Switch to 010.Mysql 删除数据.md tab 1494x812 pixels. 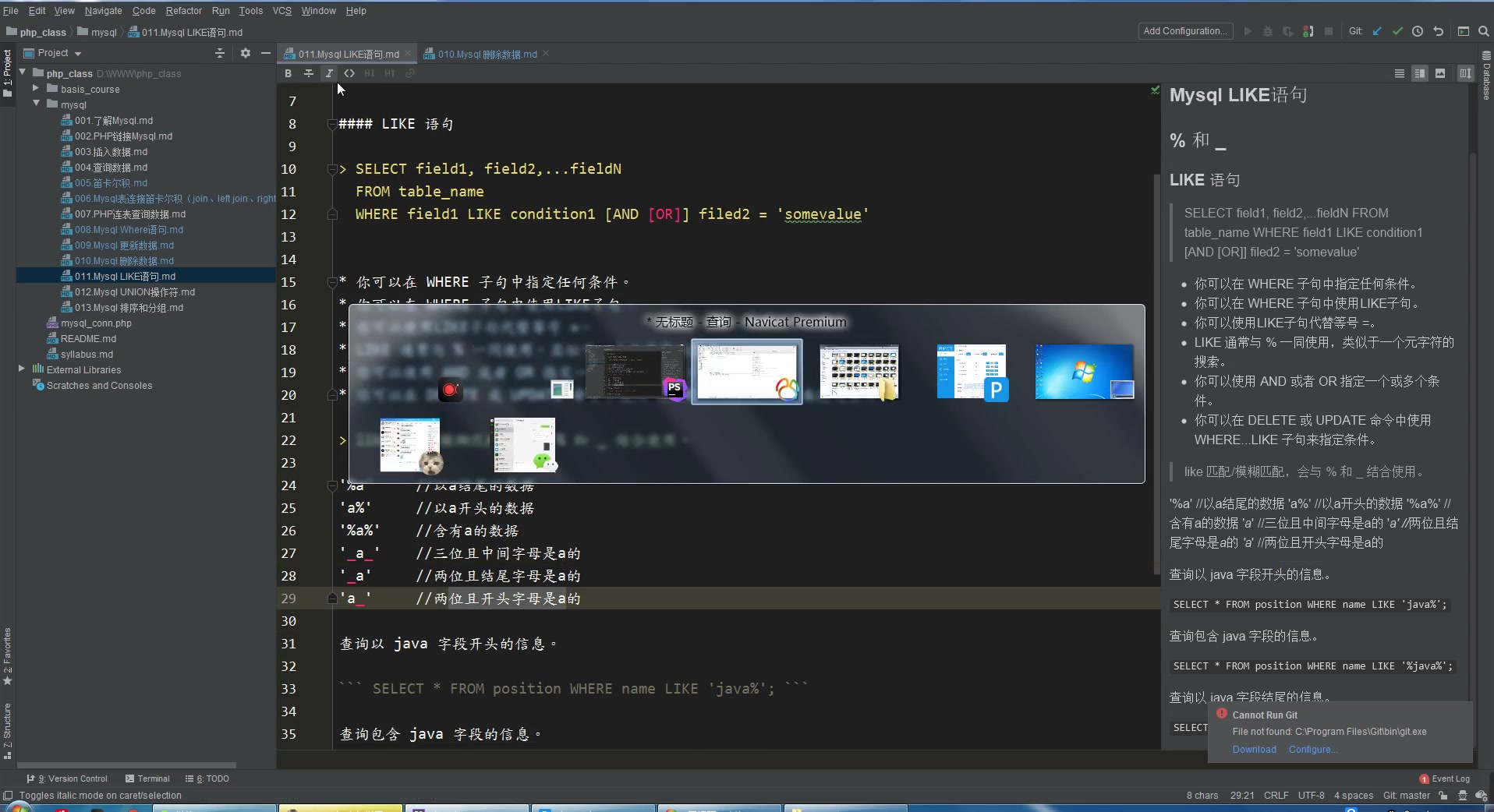point(487,54)
